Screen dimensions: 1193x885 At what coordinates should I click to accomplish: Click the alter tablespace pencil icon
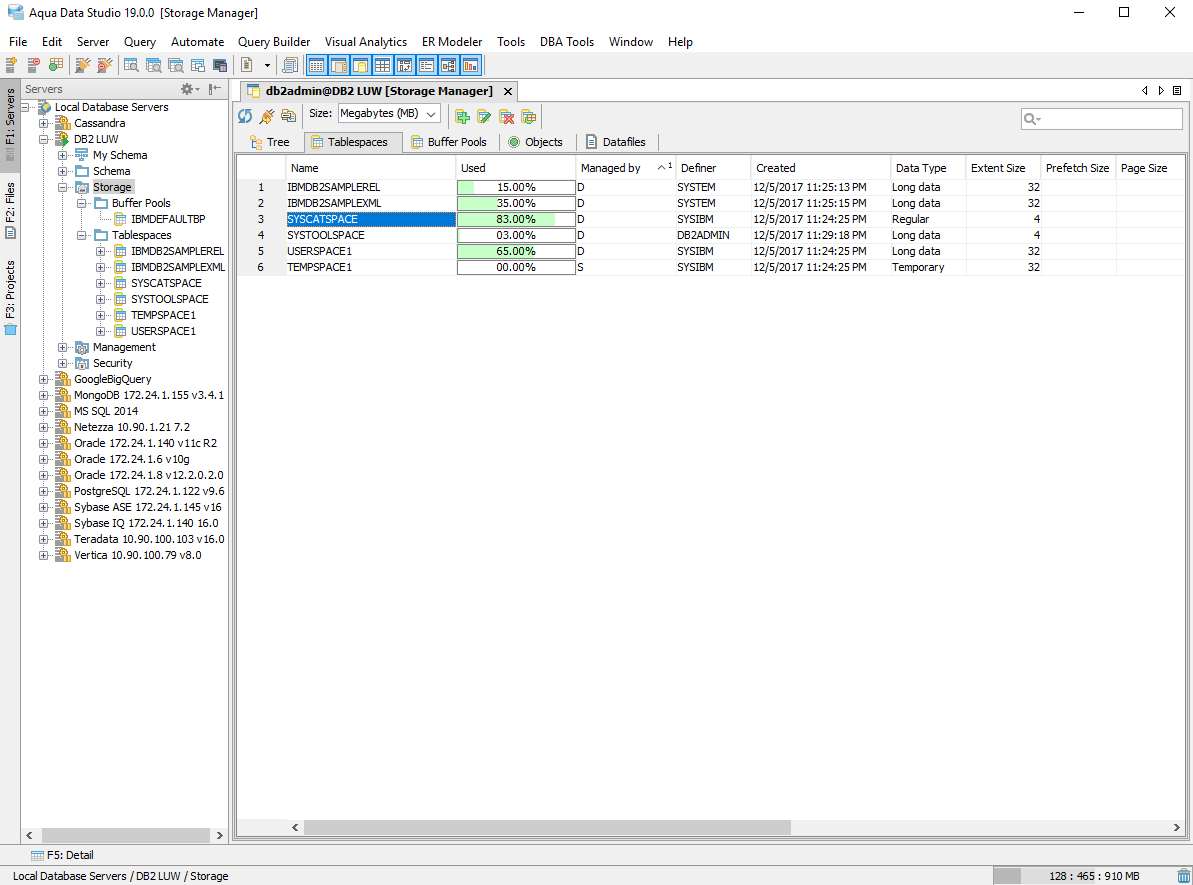[x=484, y=116]
